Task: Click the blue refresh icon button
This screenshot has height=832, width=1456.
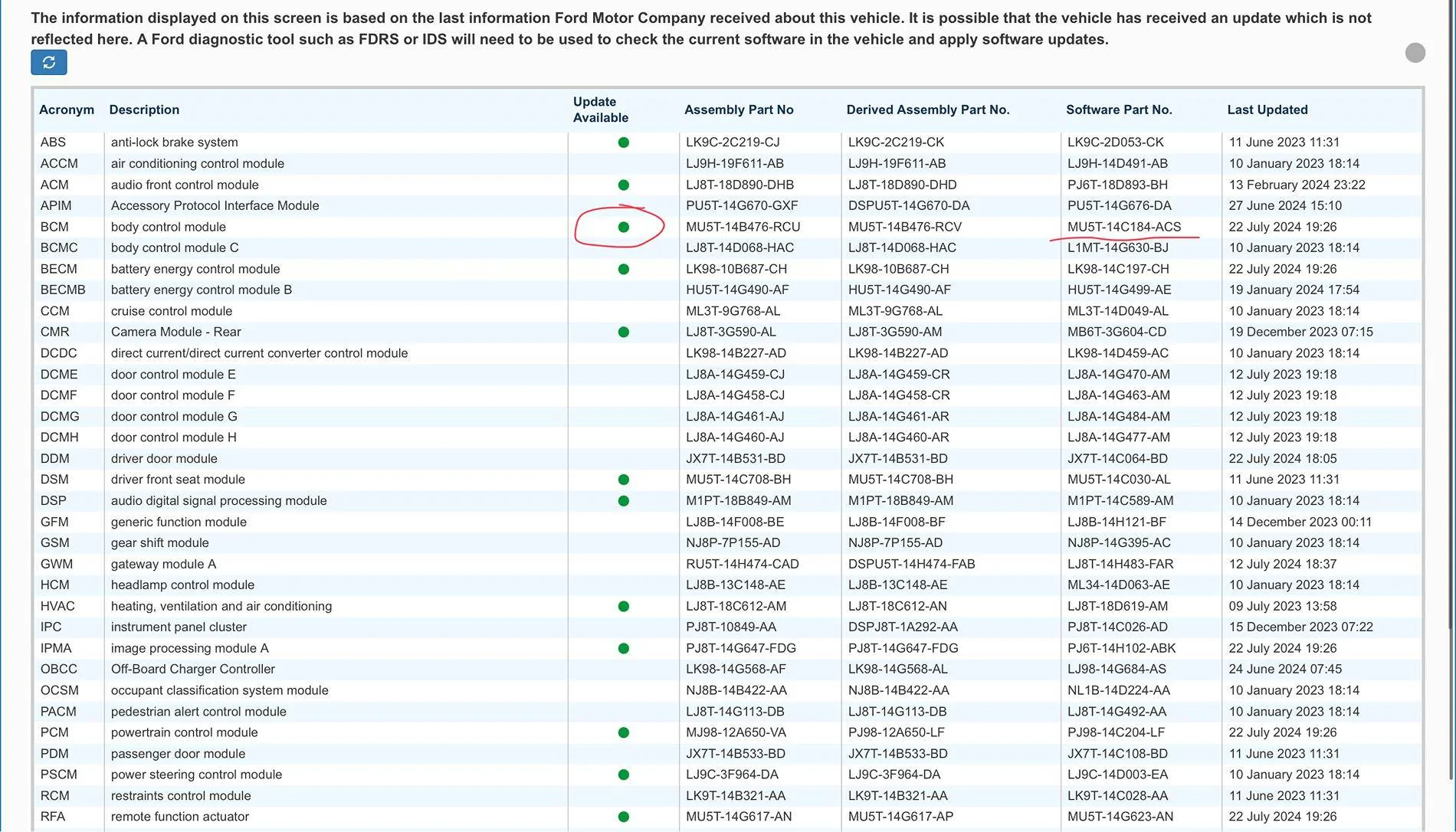Action: [x=49, y=63]
